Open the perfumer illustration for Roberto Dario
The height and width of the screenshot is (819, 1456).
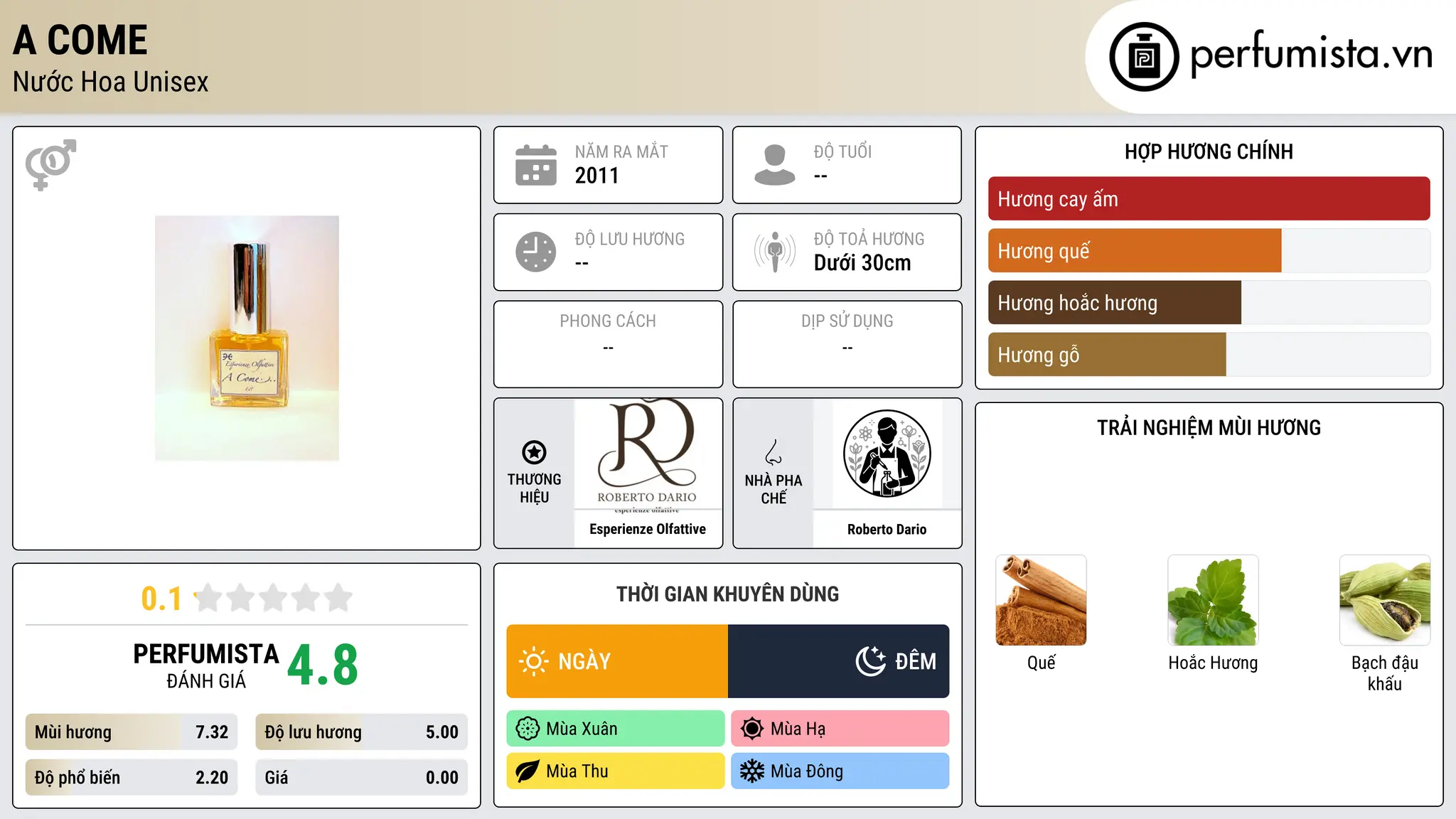click(x=887, y=454)
